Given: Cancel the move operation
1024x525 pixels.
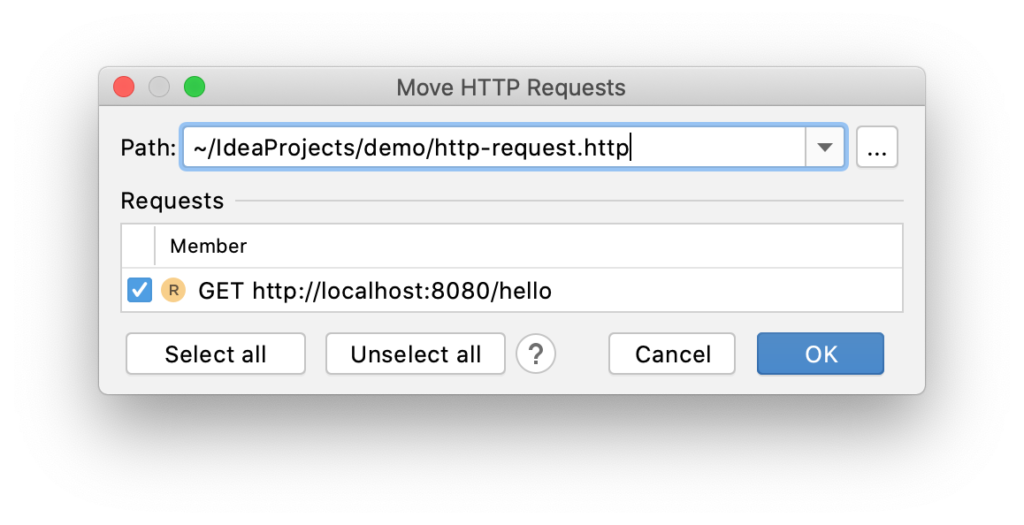Looking at the screenshot, I should (672, 354).
